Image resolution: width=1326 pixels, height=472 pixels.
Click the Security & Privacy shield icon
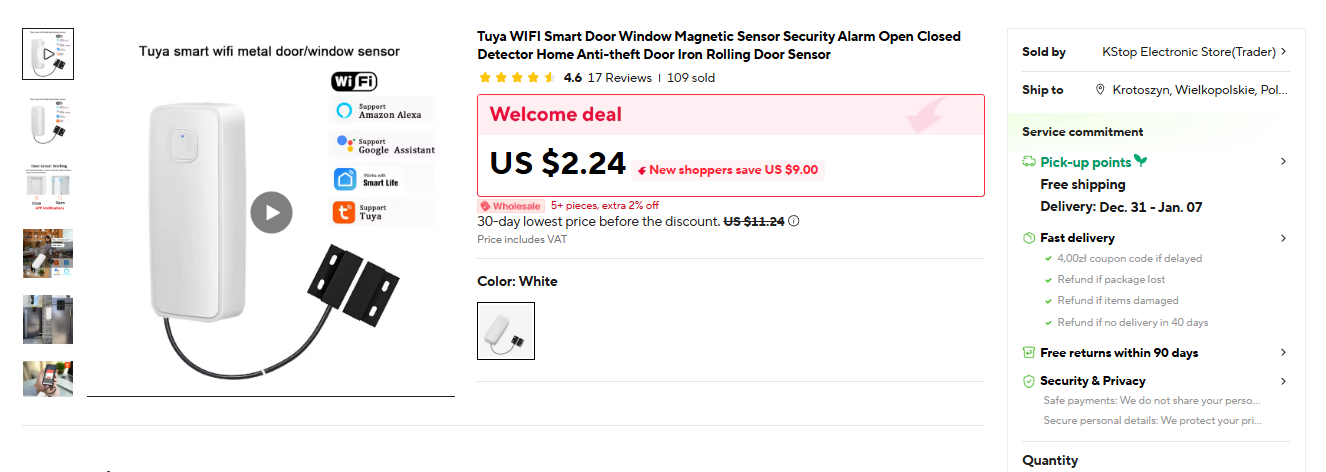pyautogui.click(x=1028, y=381)
